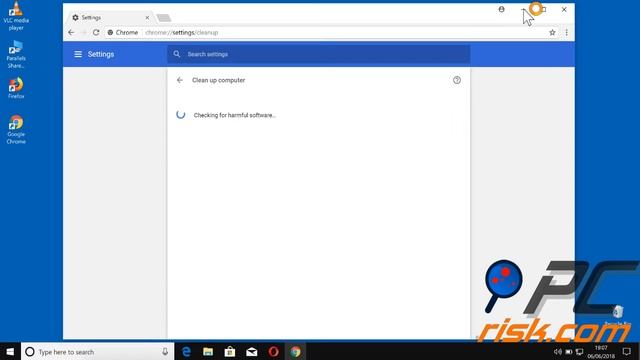Open the Windows Start menu
640x360 pixels.
click(x=10, y=351)
